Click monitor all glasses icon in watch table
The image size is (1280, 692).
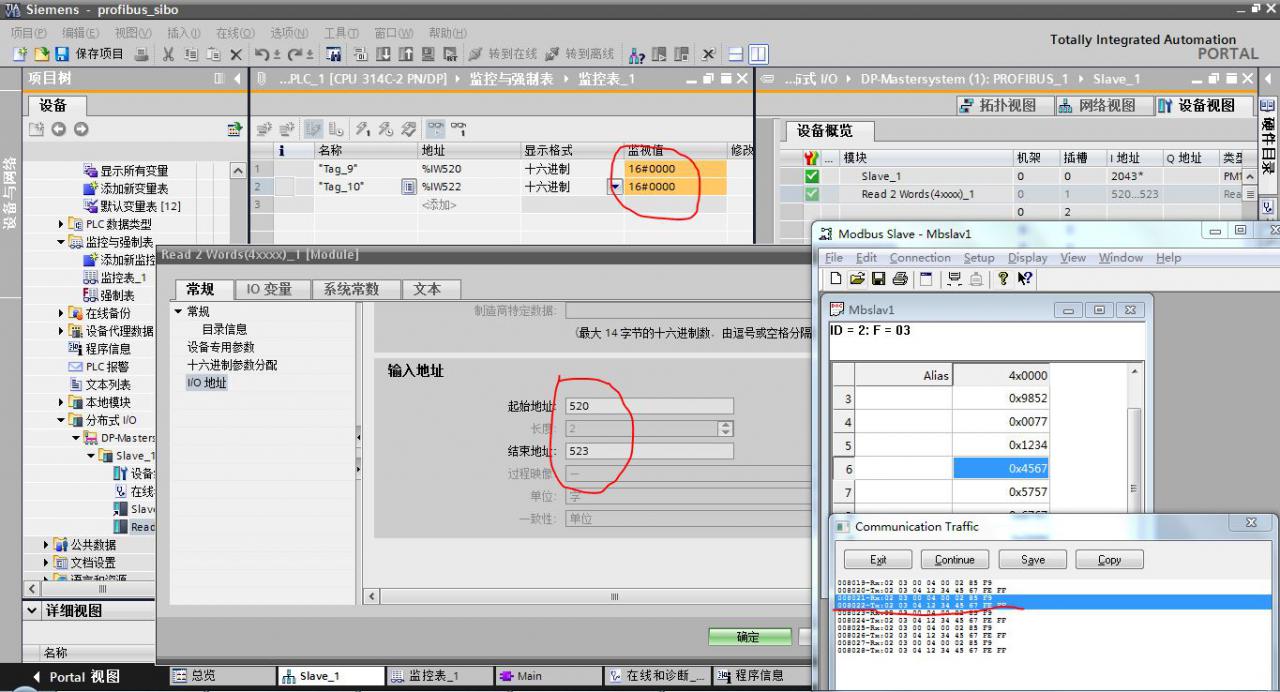[436, 129]
